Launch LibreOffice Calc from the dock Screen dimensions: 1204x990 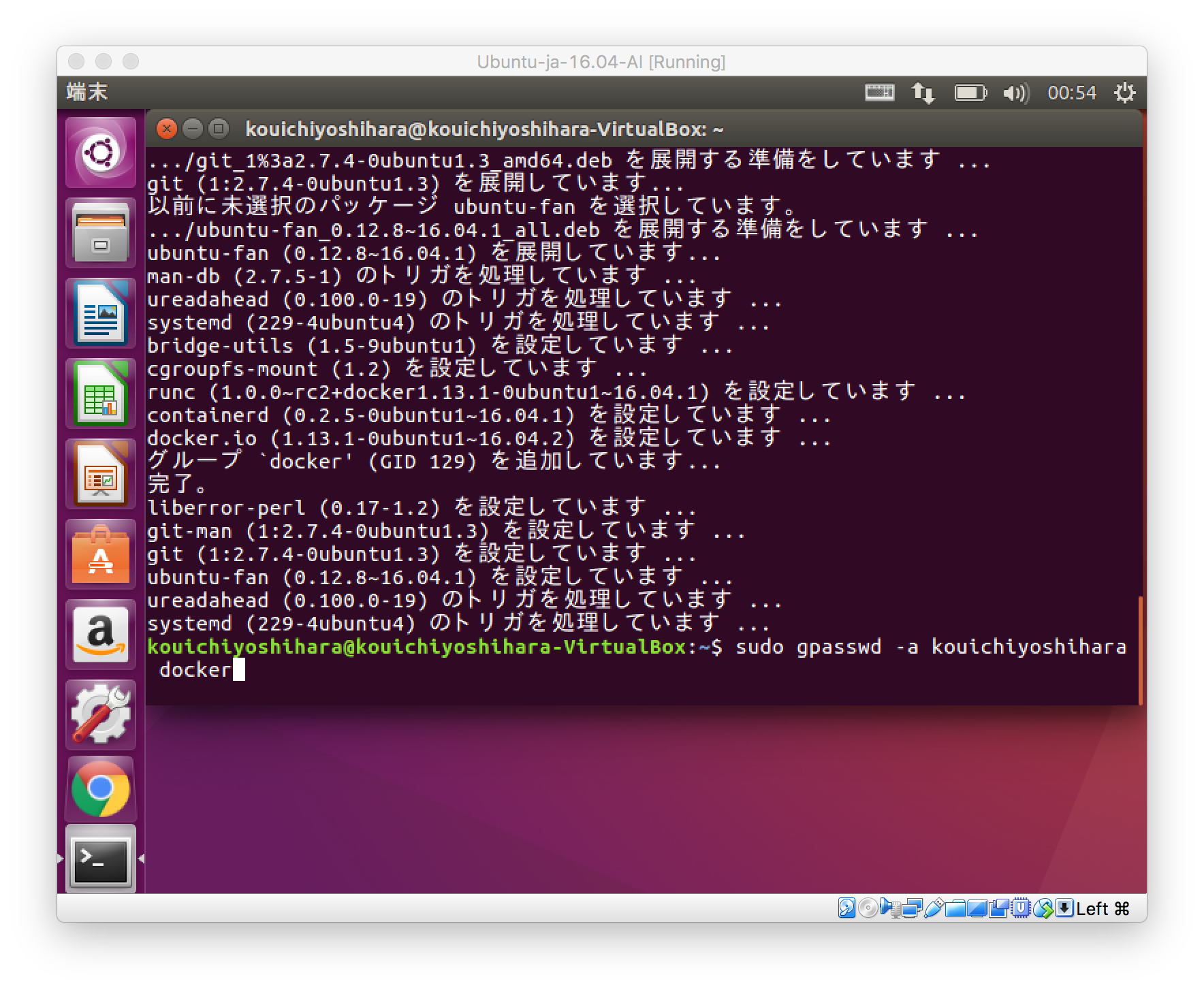[x=101, y=393]
